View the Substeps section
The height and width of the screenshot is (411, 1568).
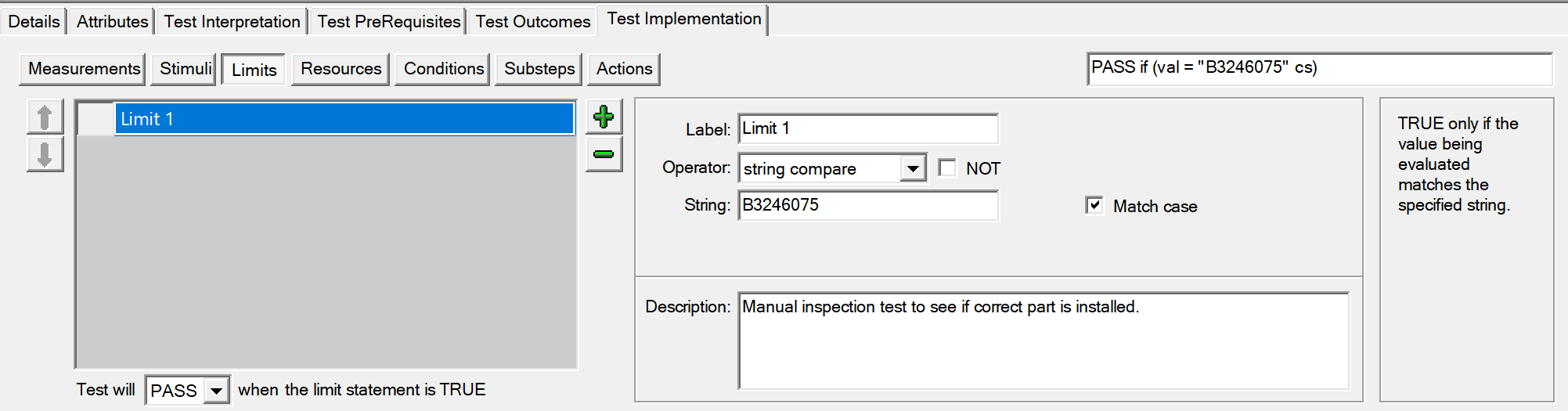(539, 69)
